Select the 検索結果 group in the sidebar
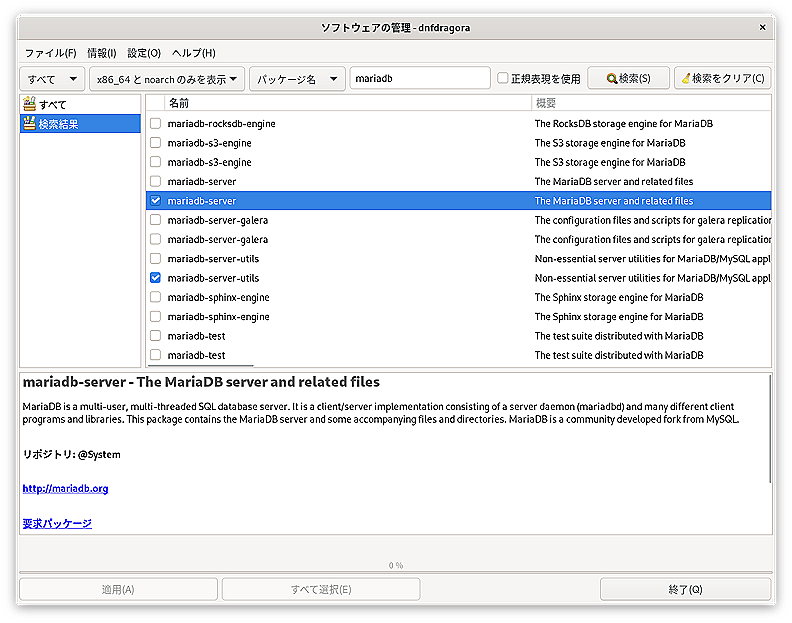 click(80, 124)
